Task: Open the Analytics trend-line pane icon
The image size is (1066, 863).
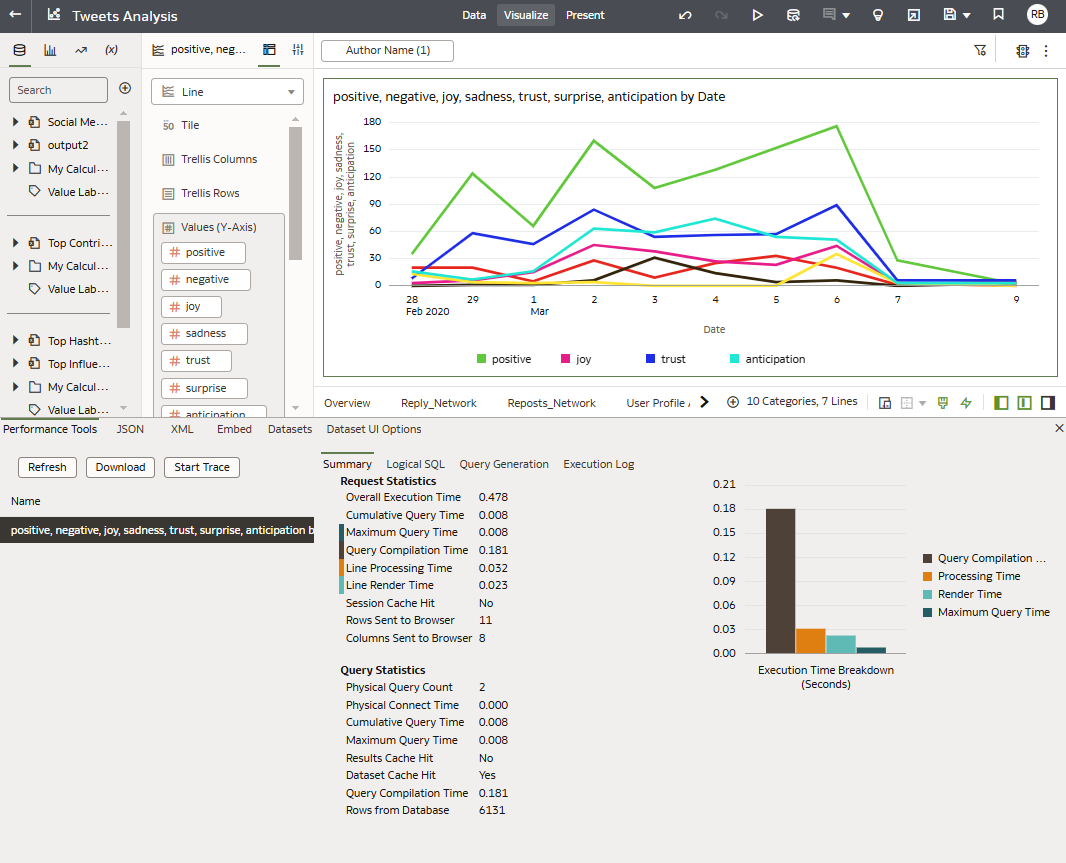Action: tap(81, 50)
